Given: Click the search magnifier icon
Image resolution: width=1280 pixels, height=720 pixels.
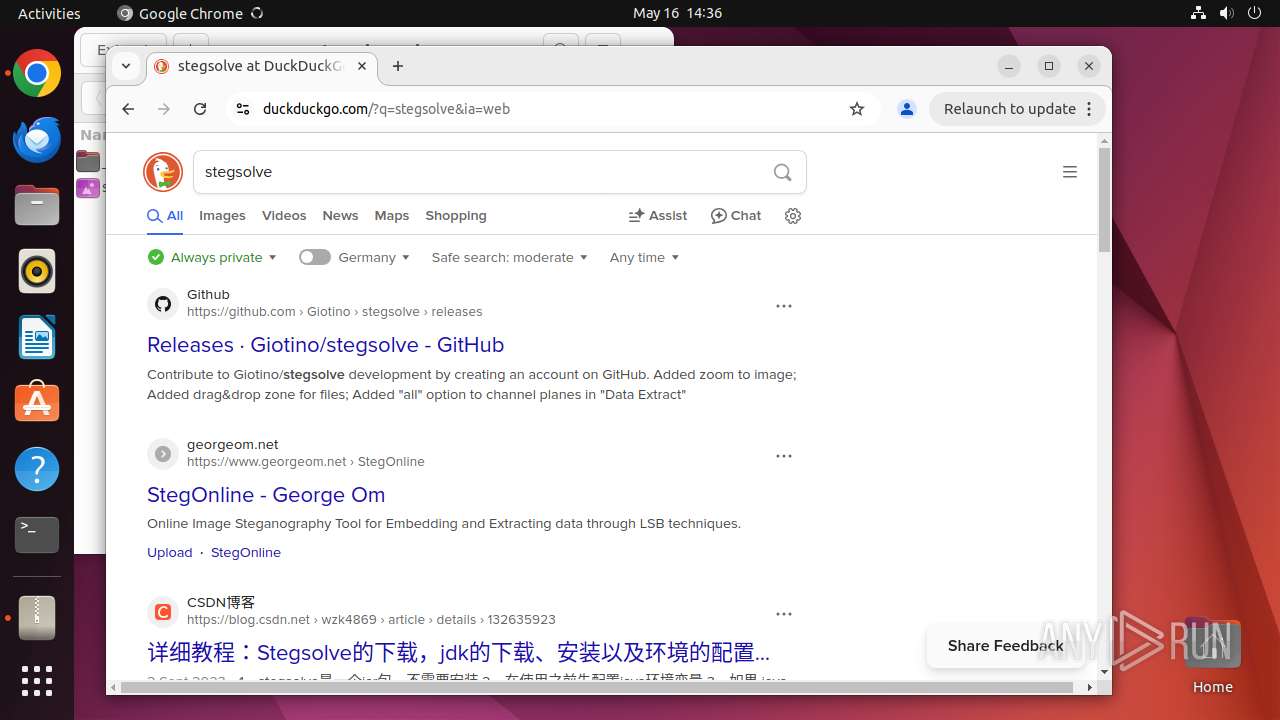Looking at the screenshot, I should click(782, 172).
